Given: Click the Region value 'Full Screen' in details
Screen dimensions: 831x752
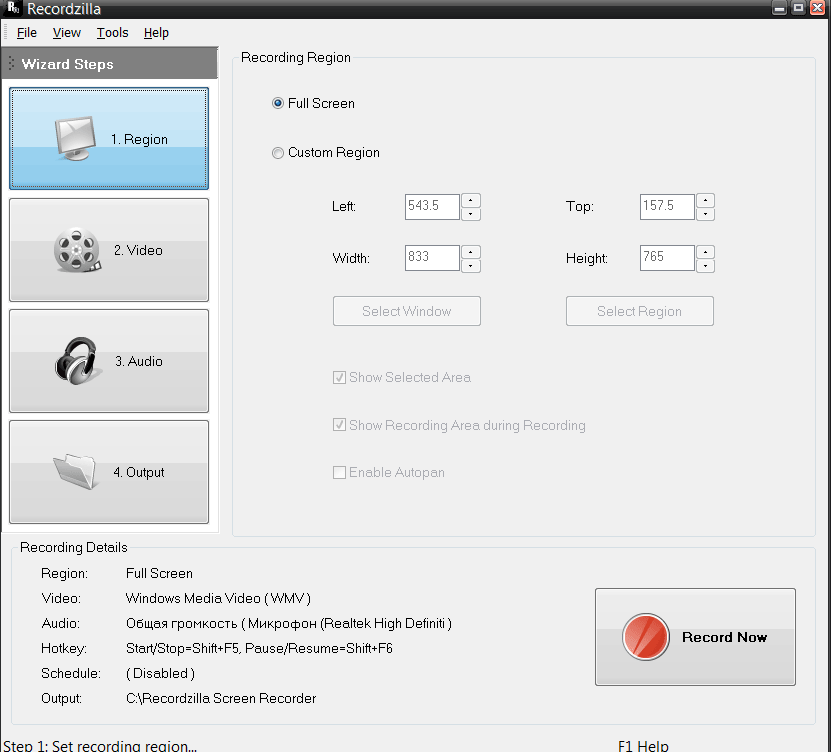Looking at the screenshot, I should pos(160,573).
